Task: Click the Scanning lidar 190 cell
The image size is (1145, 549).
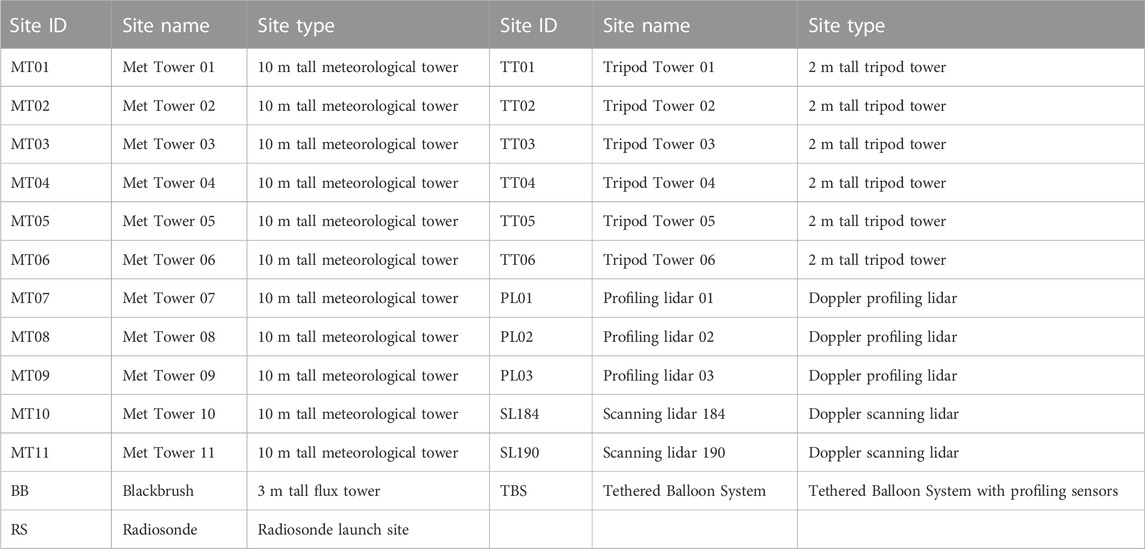Action: point(694,453)
